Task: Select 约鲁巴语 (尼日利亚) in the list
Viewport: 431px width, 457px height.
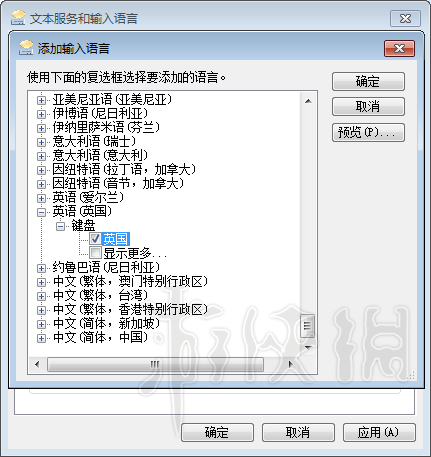Action: point(106,267)
